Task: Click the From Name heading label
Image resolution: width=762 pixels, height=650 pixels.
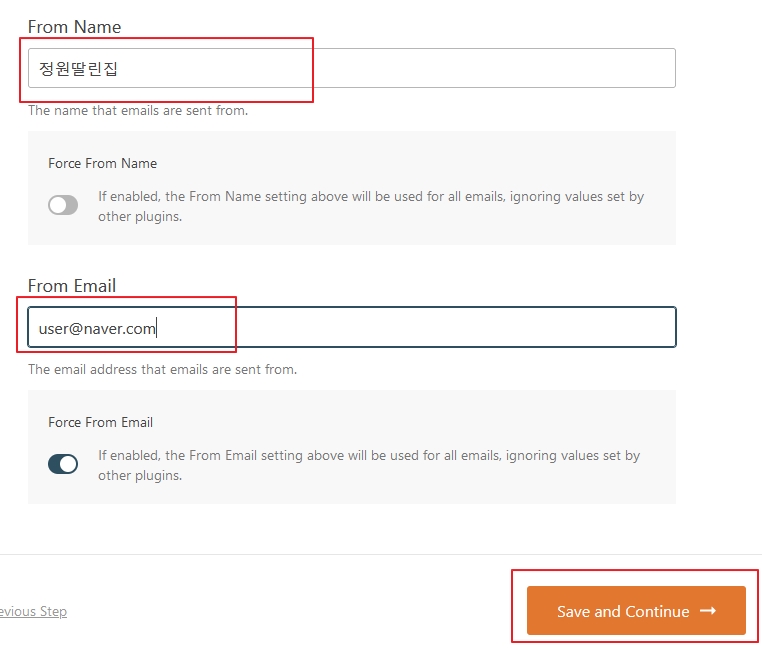Action: click(74, 27)
